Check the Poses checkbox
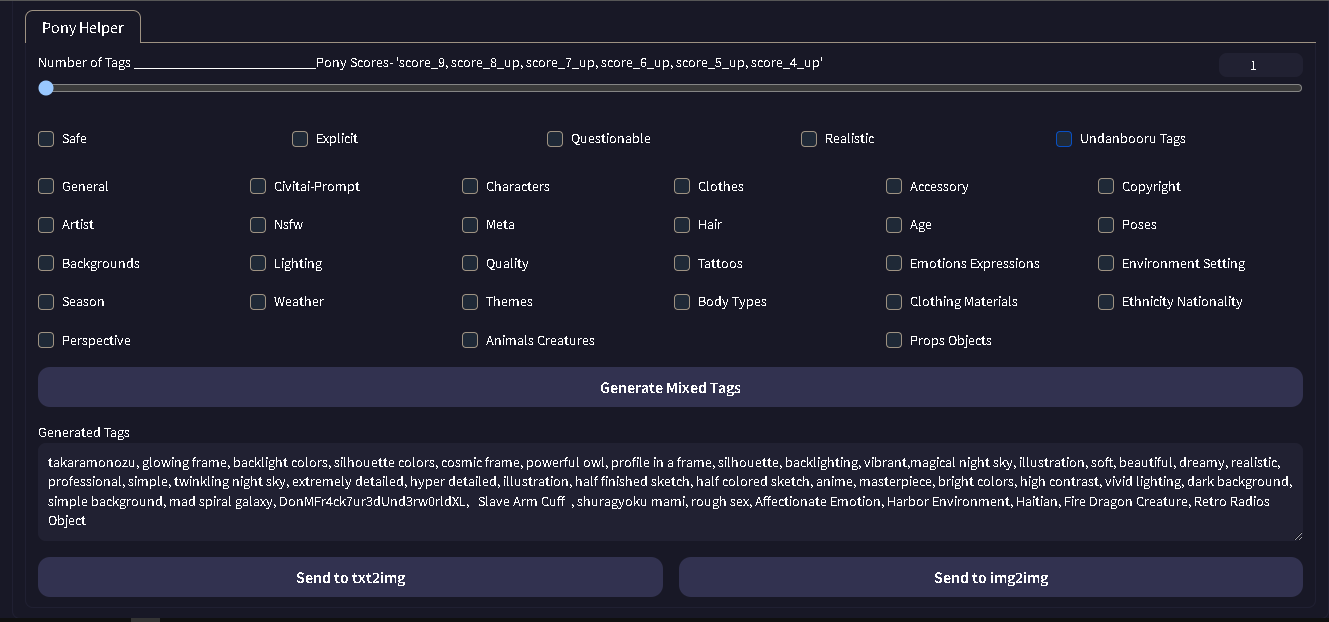Viewport: 1329px width, 622px height. coord(1106,225)
